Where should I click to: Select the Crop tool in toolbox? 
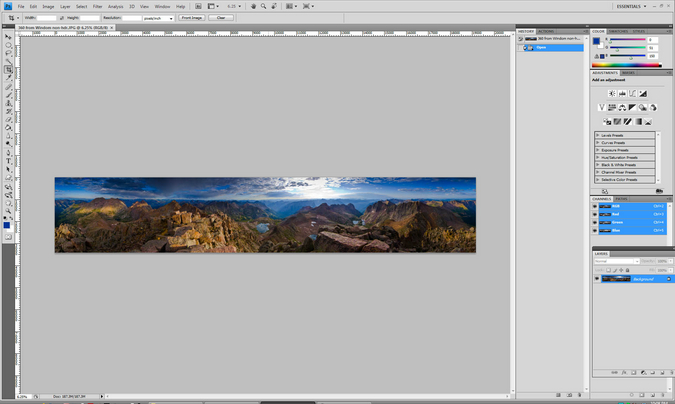8,69
